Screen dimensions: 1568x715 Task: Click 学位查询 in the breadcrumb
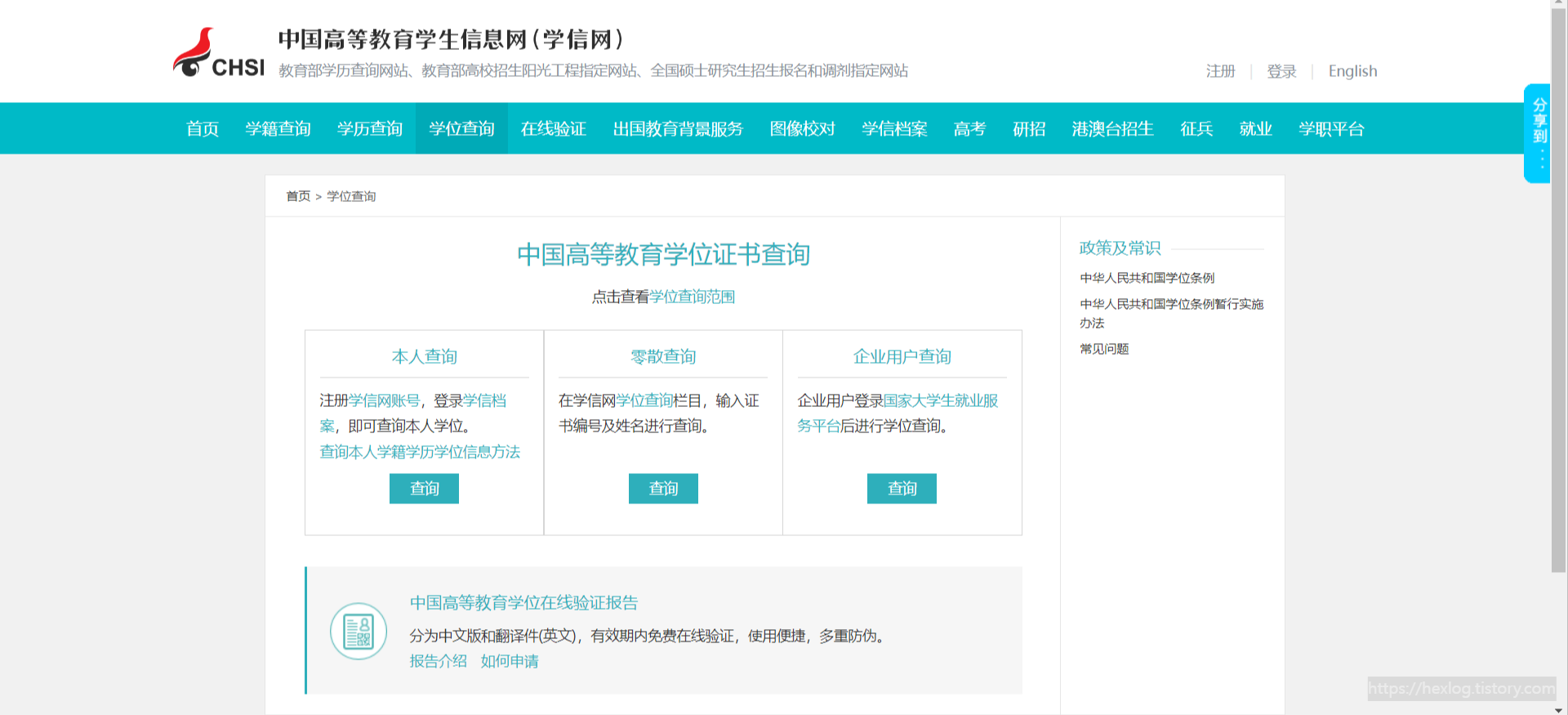point(351,196)
